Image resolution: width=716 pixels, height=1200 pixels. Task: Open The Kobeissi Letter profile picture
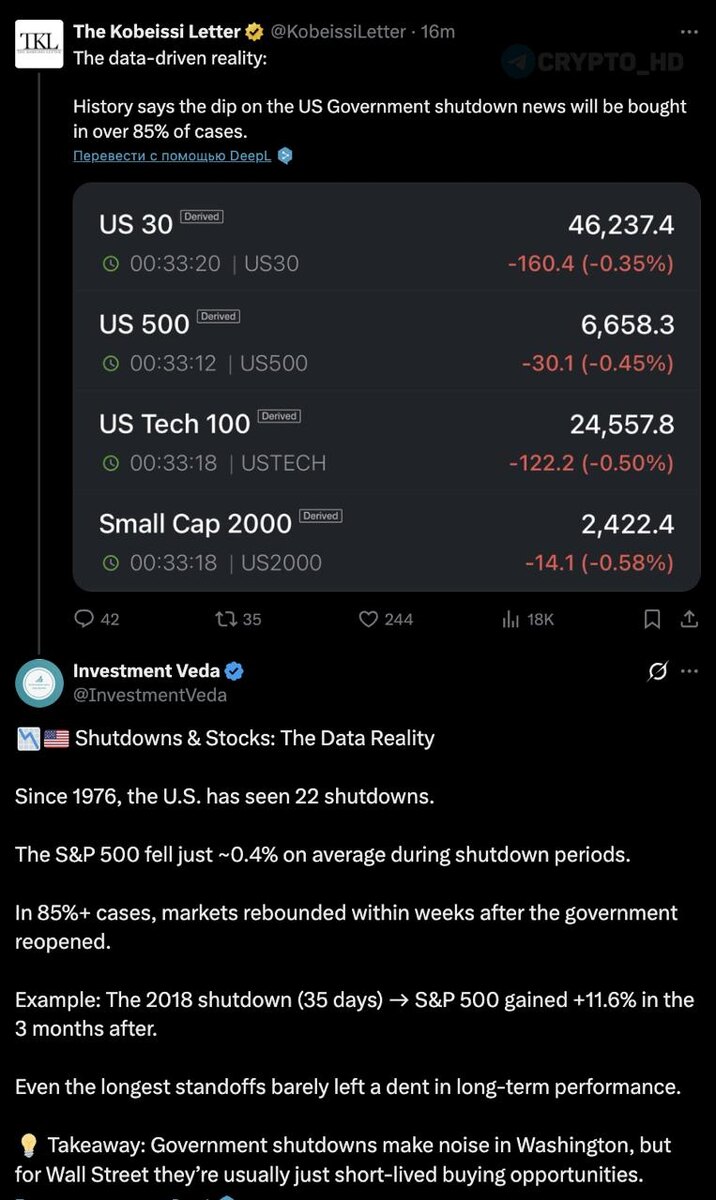coord(39,43)
